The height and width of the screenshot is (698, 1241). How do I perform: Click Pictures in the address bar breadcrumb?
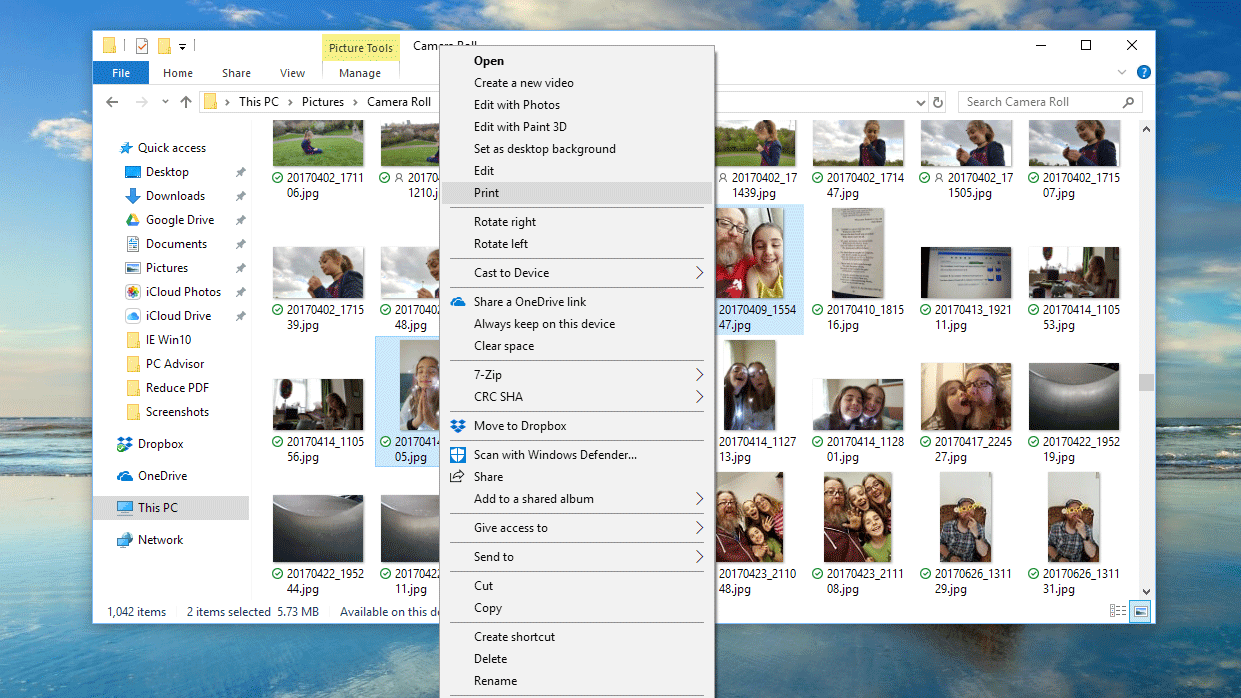[323, 102]
